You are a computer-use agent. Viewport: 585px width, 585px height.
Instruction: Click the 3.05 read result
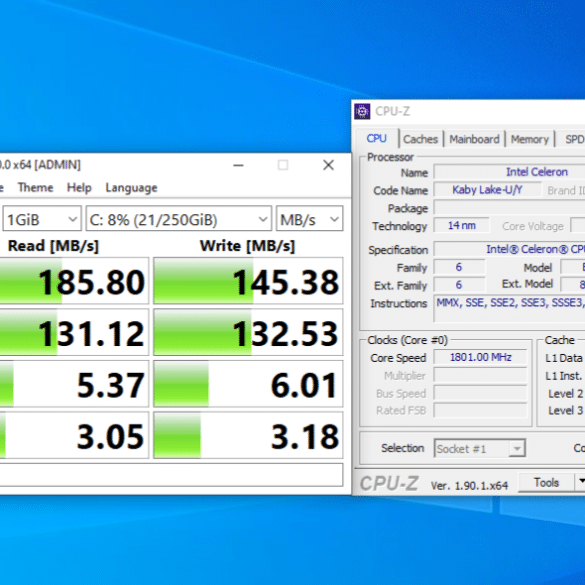75,435
